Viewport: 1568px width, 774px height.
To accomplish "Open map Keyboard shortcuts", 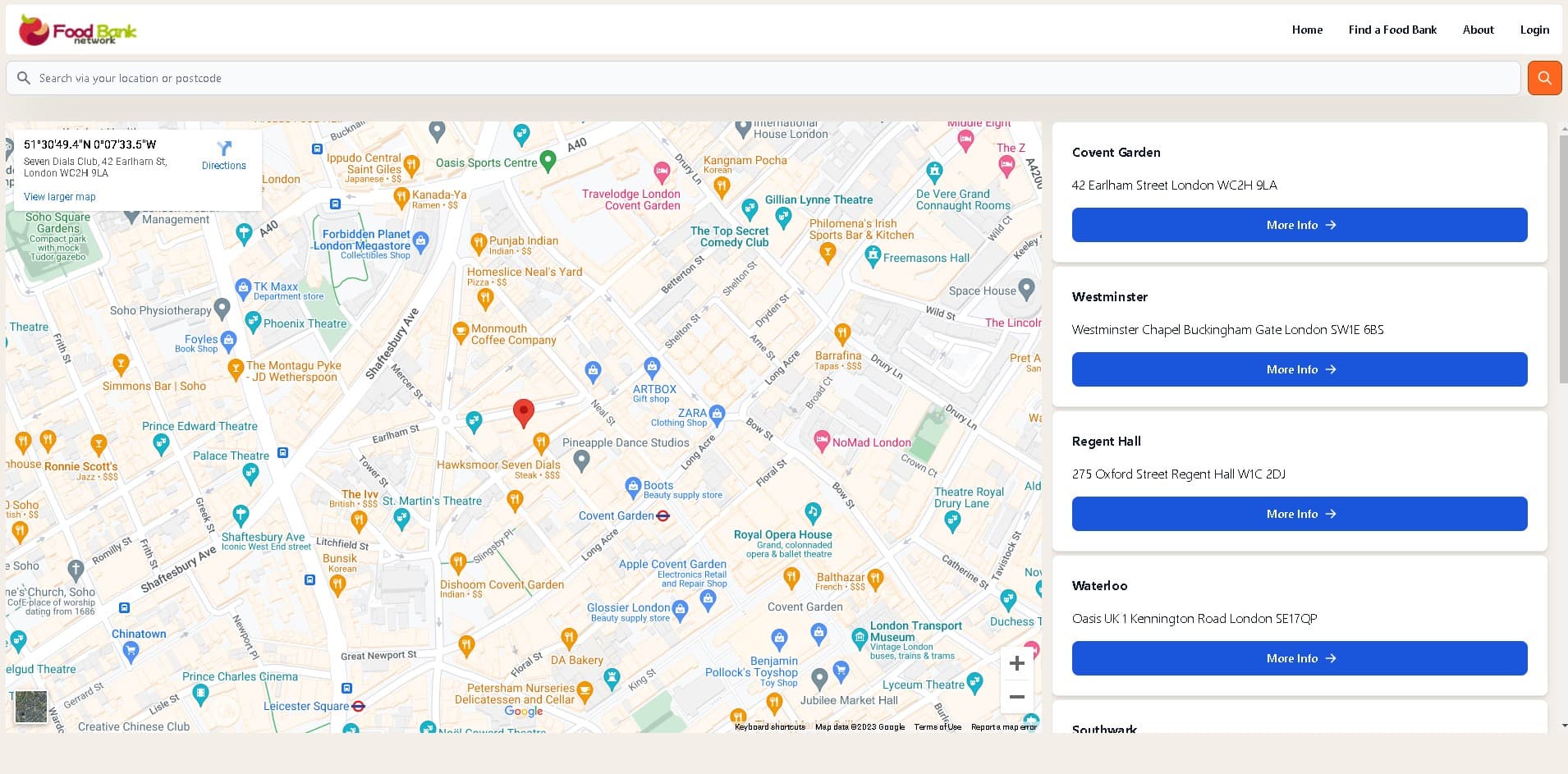I will 770,727.
